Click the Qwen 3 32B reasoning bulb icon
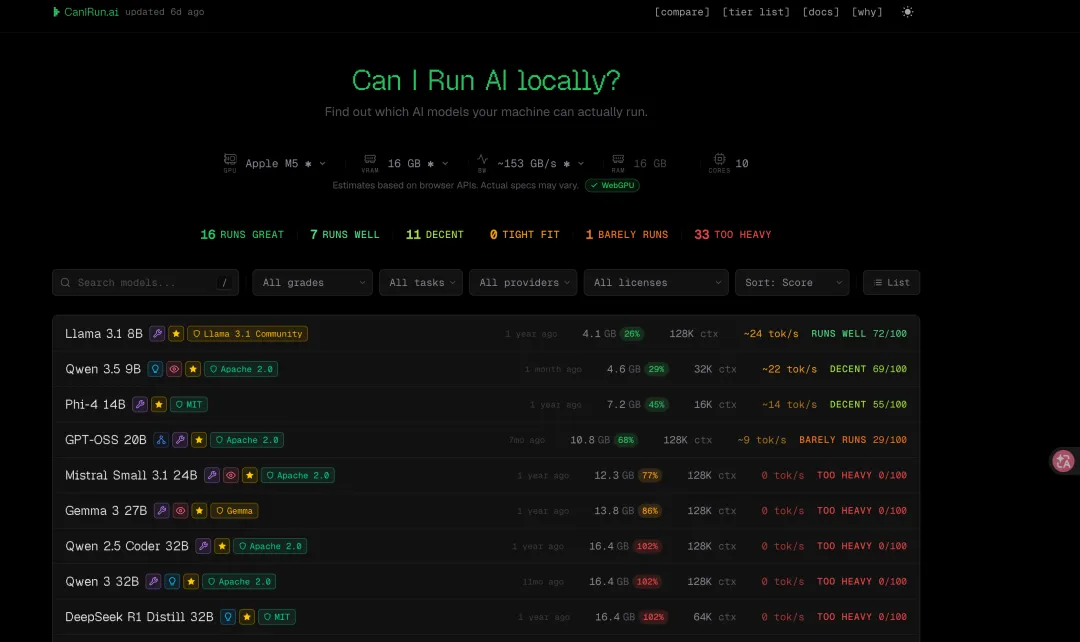Viewport: 1080px width, 642px height. pos(172,581)
